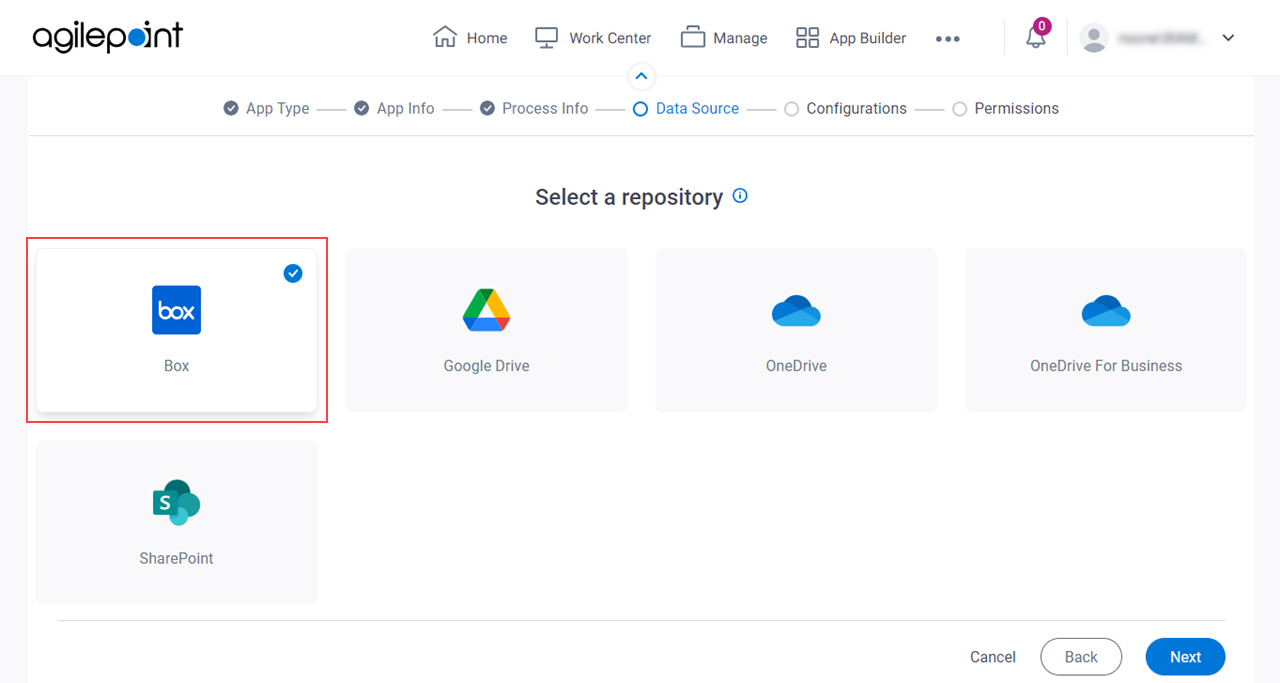
Task: Expand the user account dropdown arrow
Action: point(1229,38)
